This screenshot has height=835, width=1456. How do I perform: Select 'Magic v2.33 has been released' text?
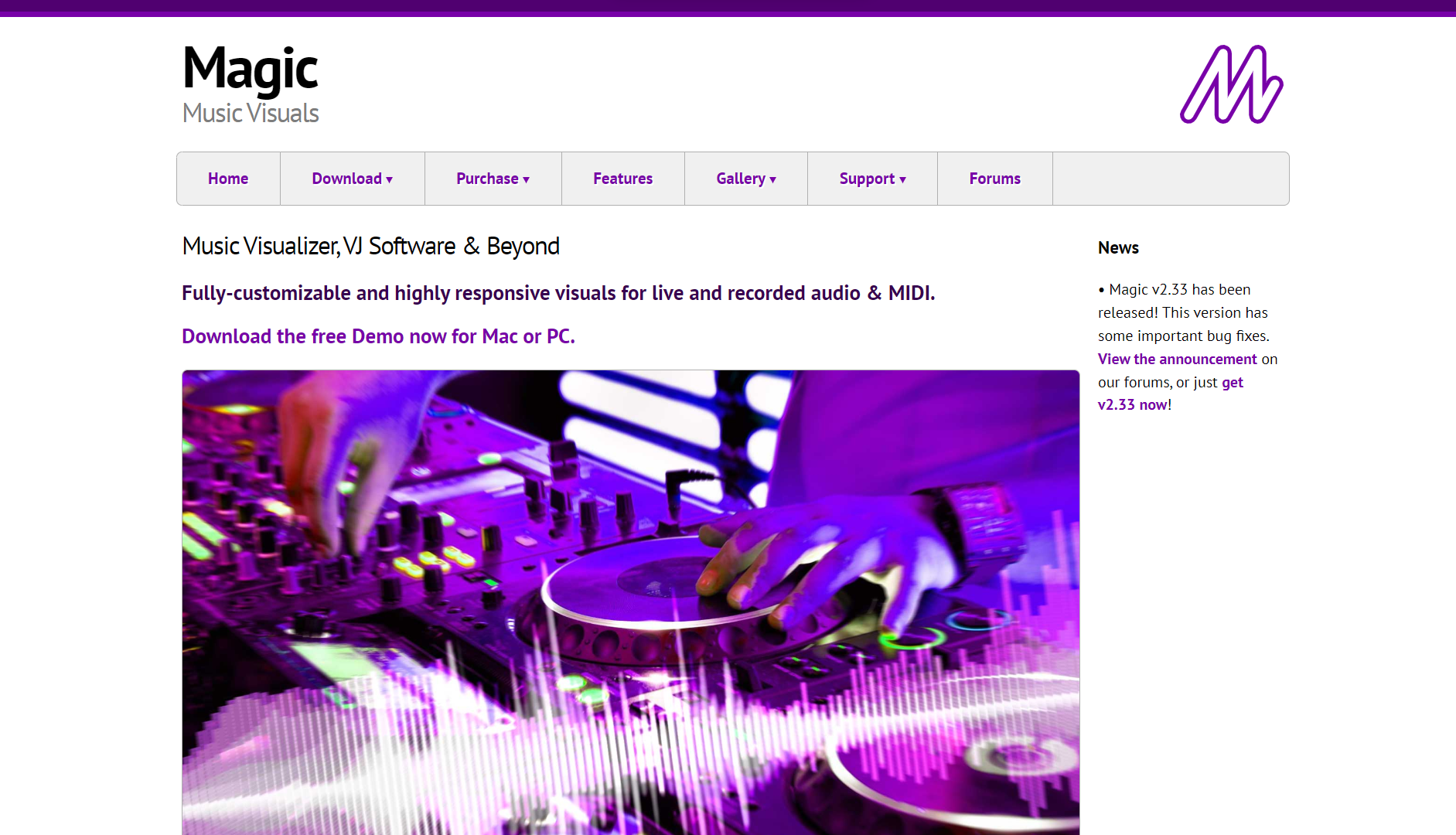point(1183,301)
